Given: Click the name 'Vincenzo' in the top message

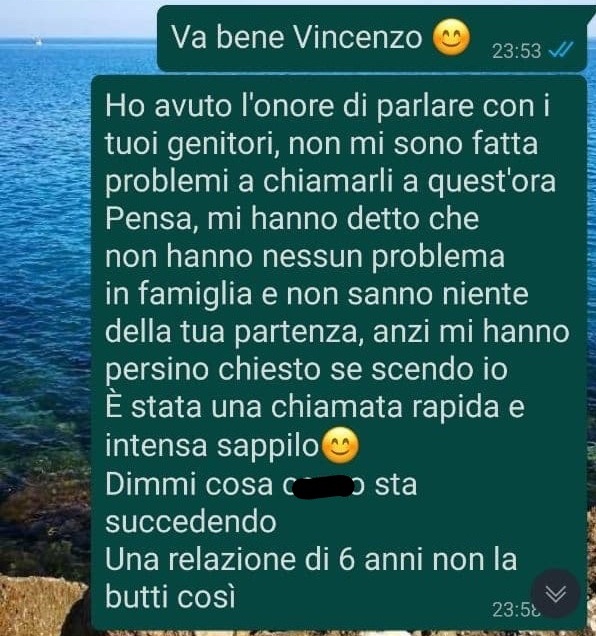Looking at the screenshot, I should click(x=357, y=38).
